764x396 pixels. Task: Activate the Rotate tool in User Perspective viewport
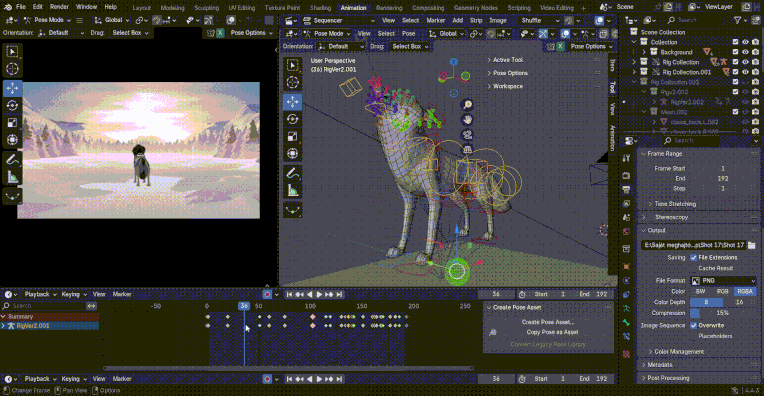pyautogui.click(x=292, y=119)
